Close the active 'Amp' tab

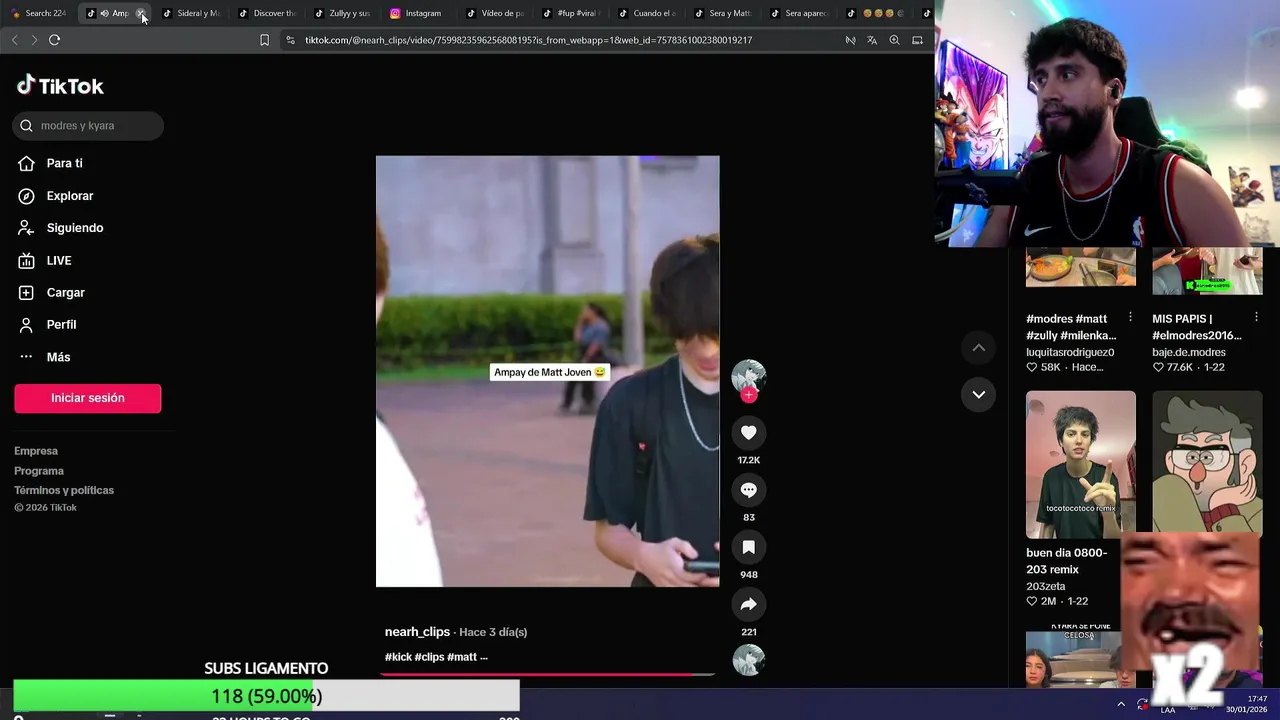click(141, 13)
